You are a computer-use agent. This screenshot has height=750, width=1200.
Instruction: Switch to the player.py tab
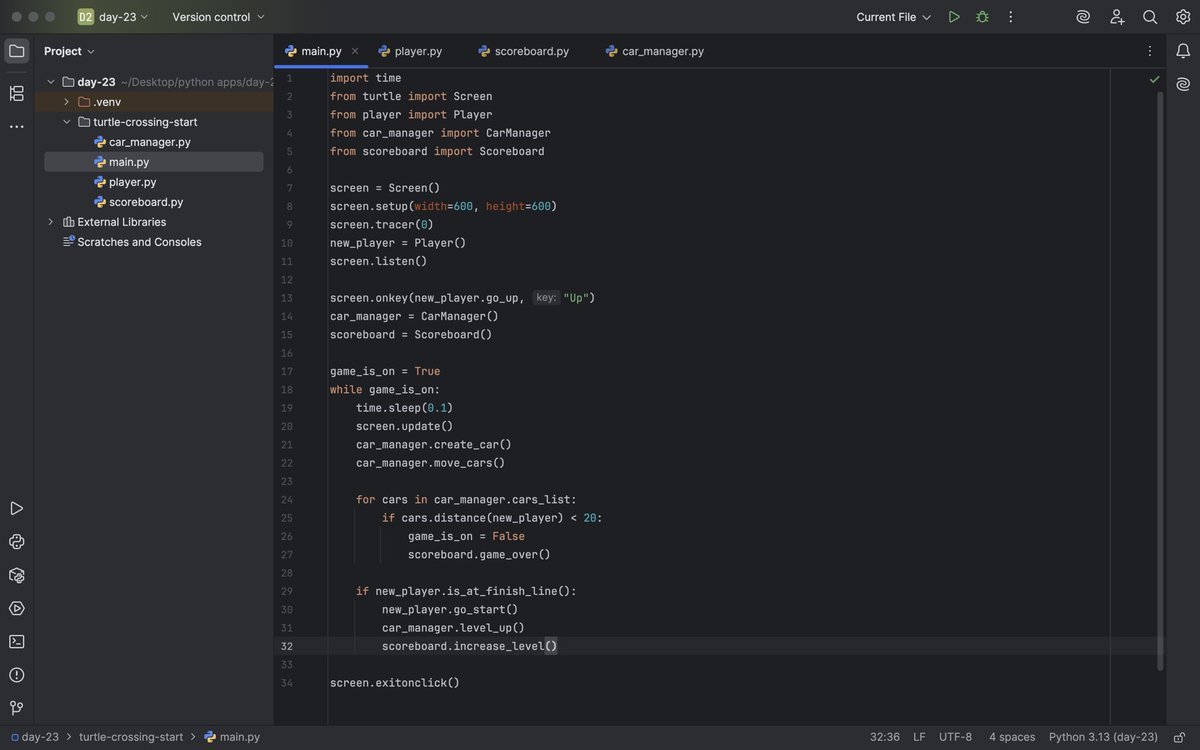[x=409, y=51]
